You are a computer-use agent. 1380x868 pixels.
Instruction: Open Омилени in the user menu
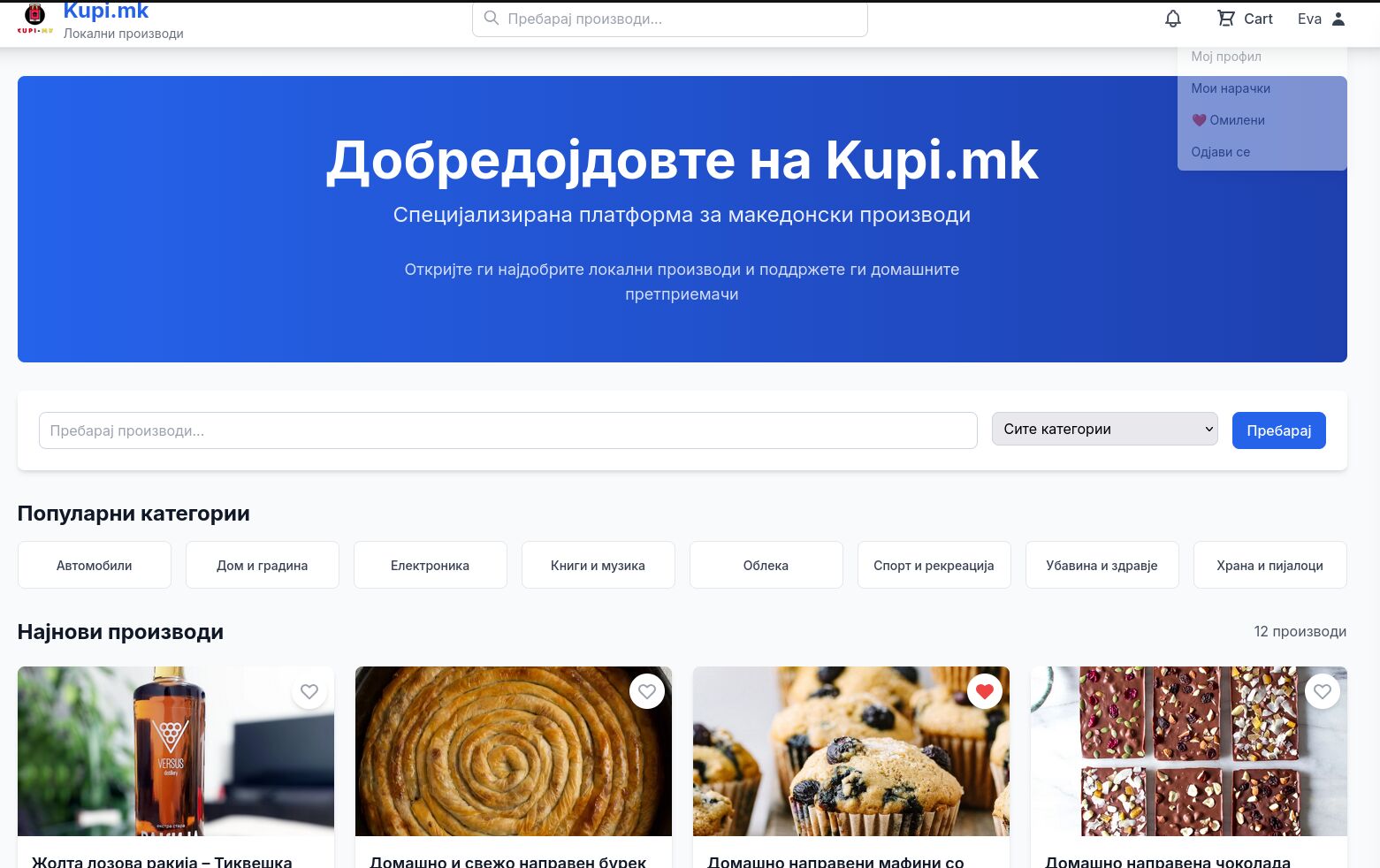[1229, 120]
